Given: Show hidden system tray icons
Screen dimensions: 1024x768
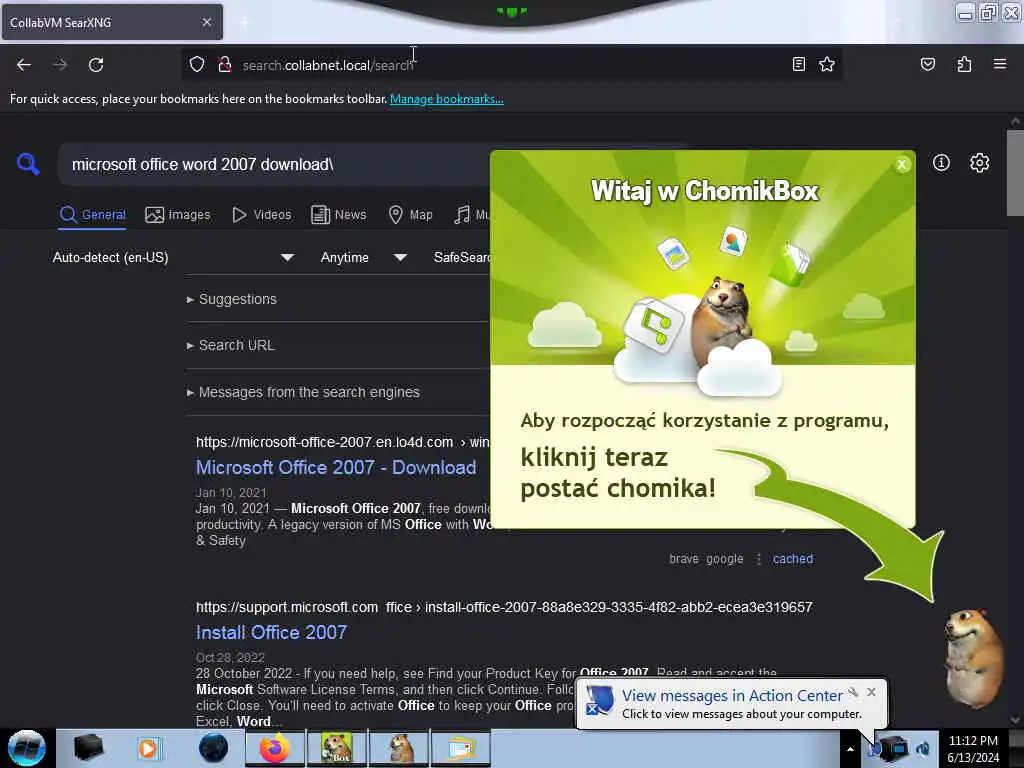Looking at the screenshot, I should (x=850, y=749).
